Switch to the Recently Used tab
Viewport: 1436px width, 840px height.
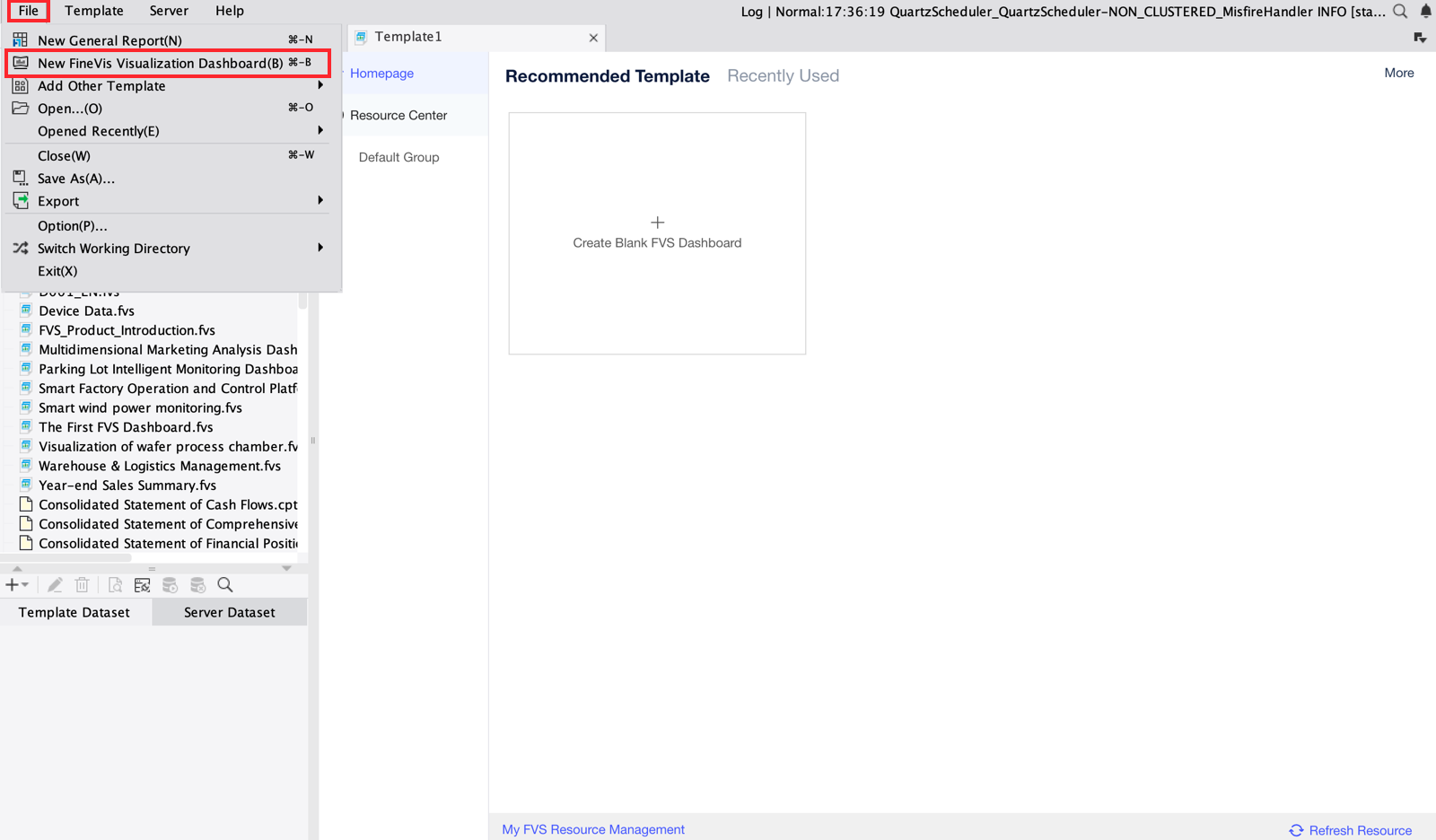[x=783, y=75]
